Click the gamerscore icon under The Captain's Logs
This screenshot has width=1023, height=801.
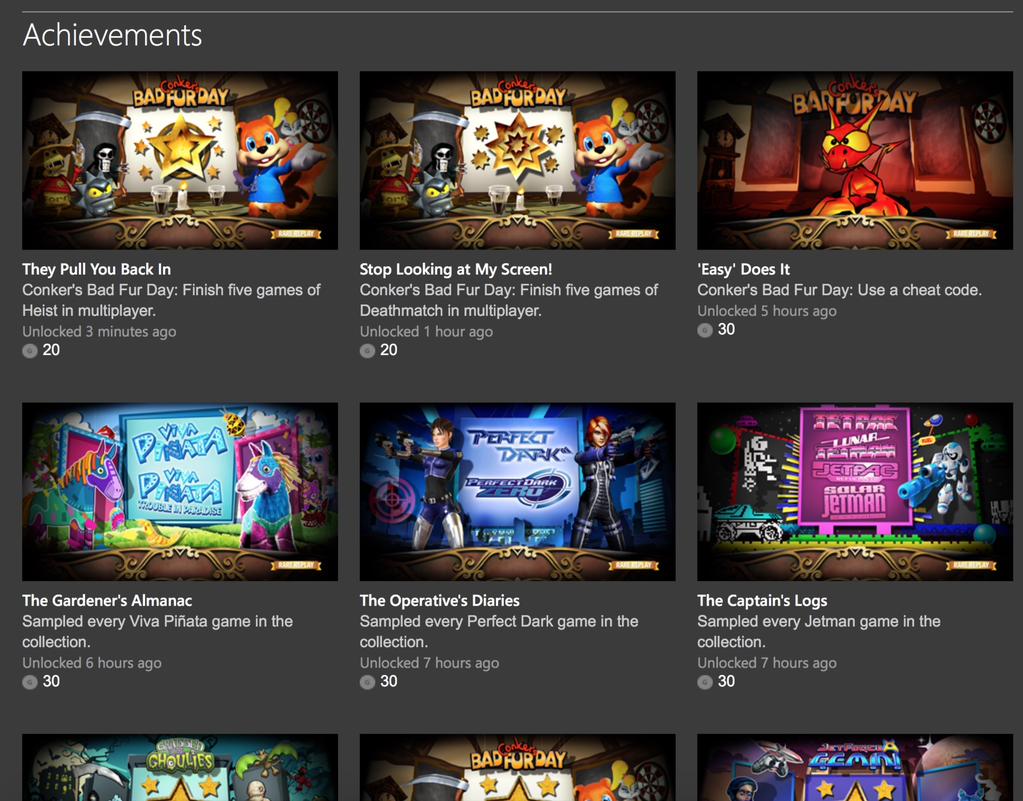click(705, 682)
